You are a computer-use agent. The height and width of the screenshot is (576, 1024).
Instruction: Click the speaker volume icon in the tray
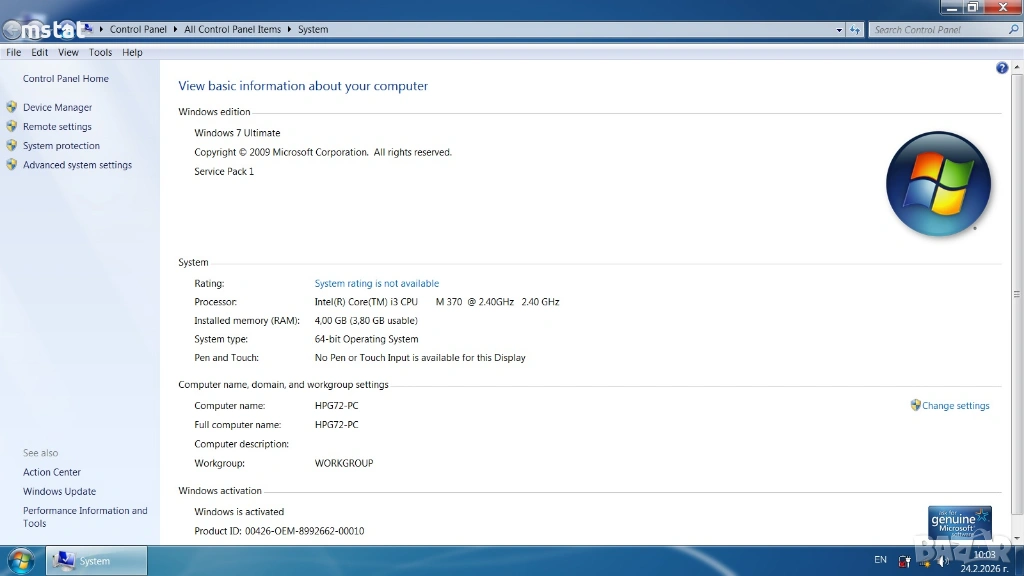click(x=942, y=560)
